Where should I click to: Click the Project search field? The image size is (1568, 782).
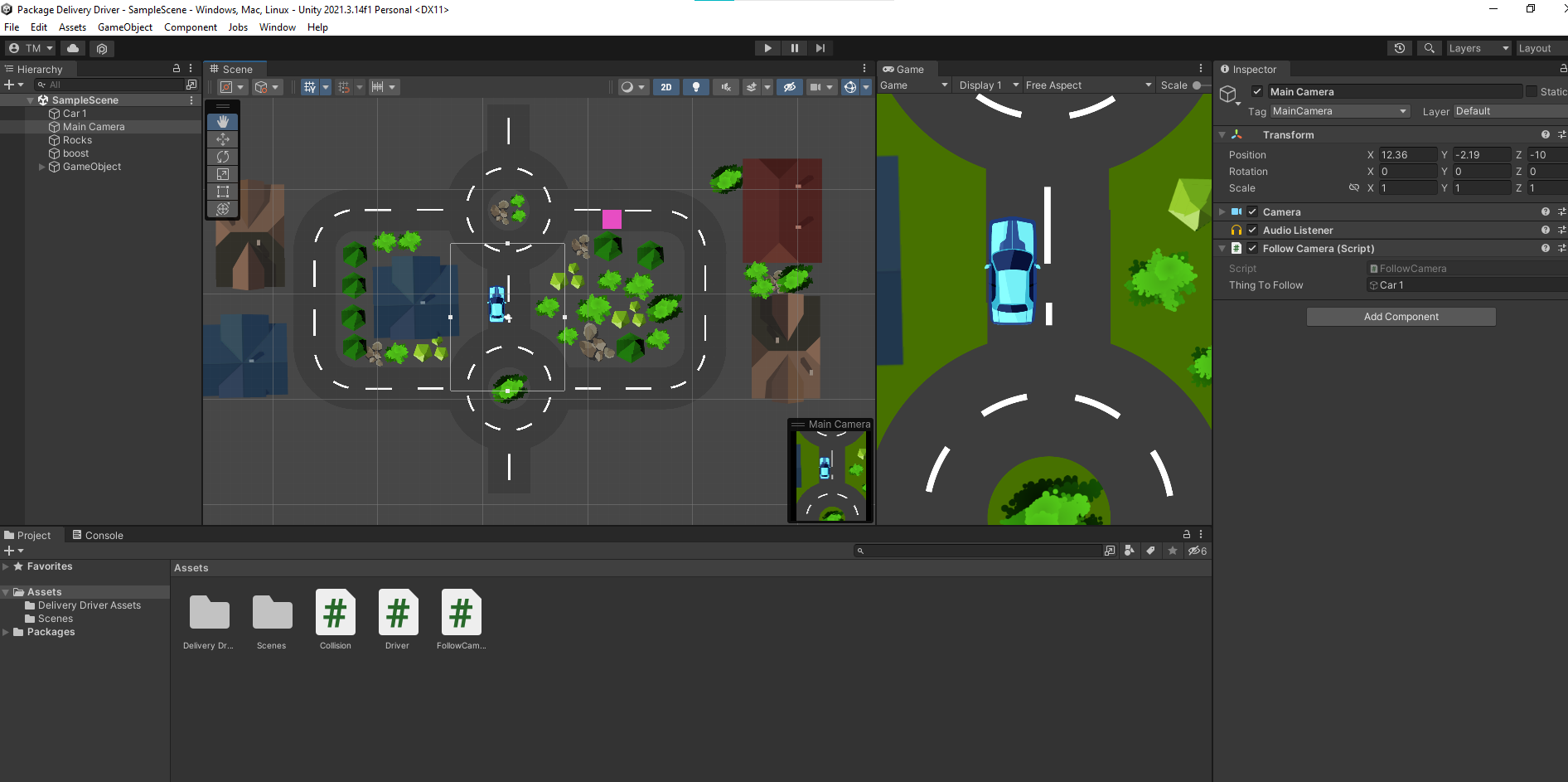pos(978,551)
